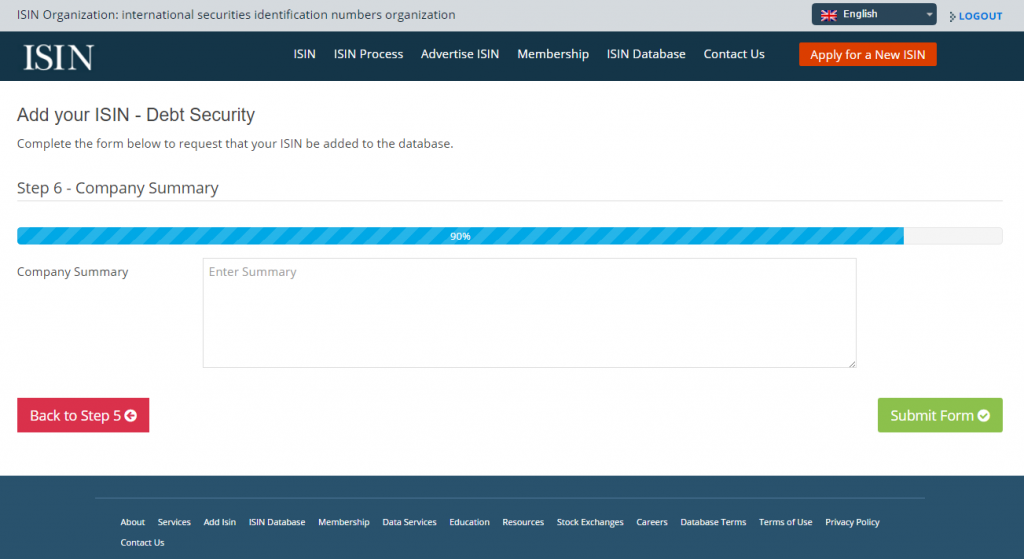The image size is (1024, 559).
Task: Click the UK flag language icon
Action: (829, 15)
